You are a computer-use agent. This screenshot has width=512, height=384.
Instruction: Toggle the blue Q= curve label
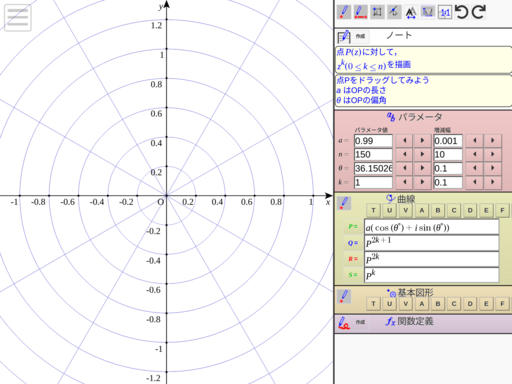[353, 243]
